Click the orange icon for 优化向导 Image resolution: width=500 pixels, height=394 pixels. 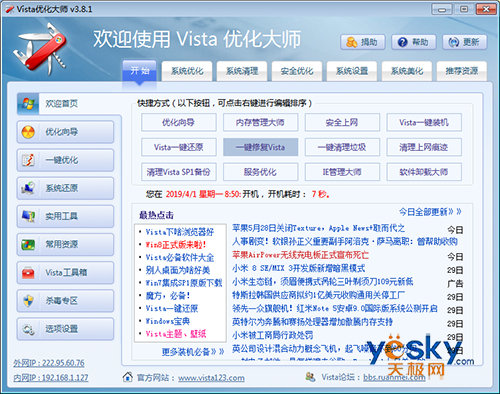tap(28, 132)
